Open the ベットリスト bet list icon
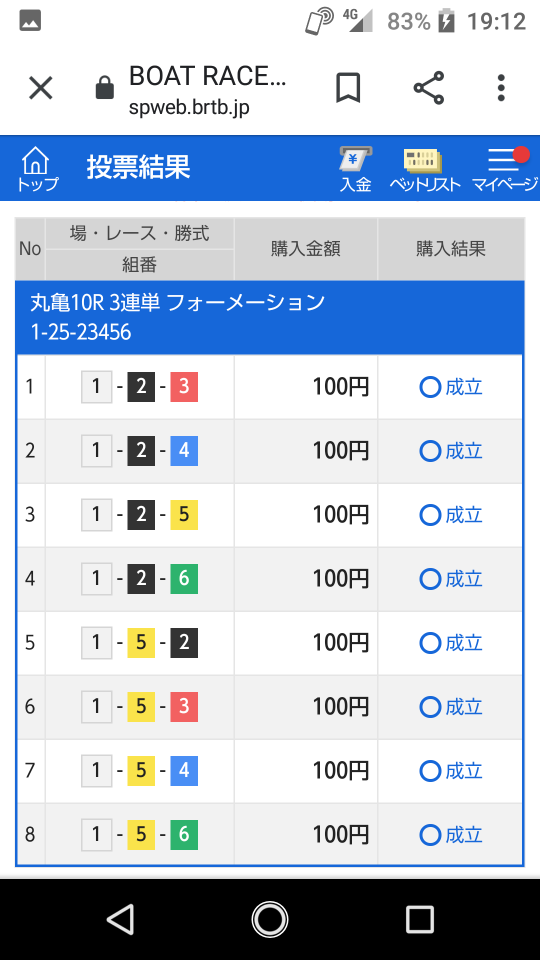 [424, 169]
